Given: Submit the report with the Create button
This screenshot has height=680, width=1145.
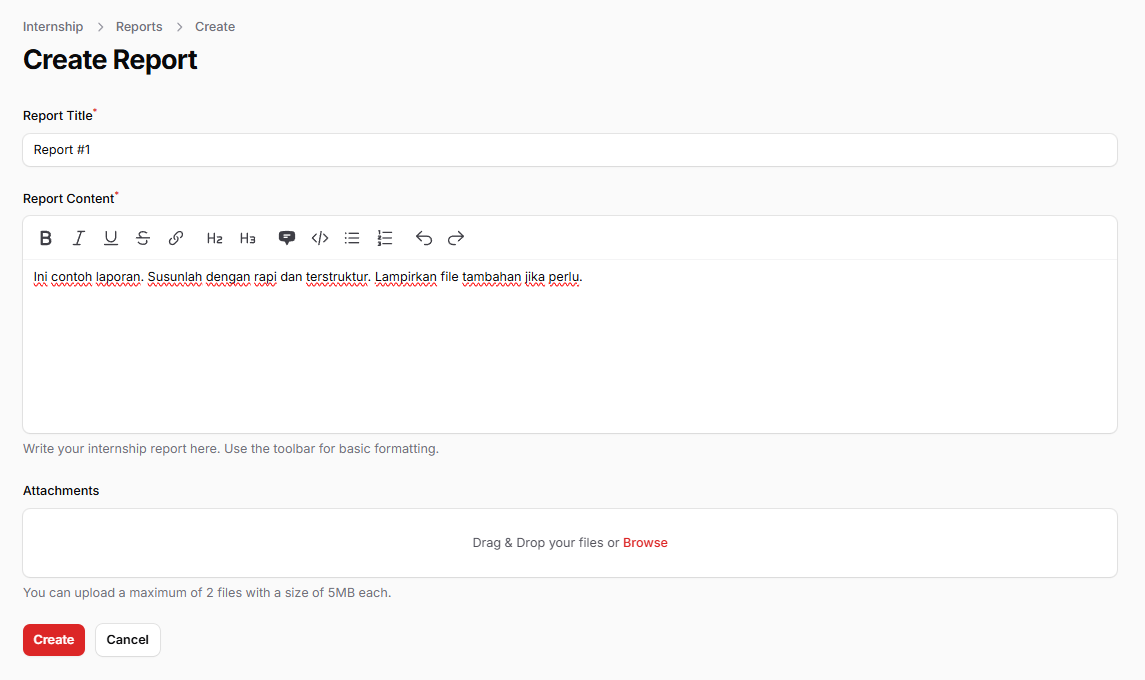Looking at the screenshot, I should (54, 640).
